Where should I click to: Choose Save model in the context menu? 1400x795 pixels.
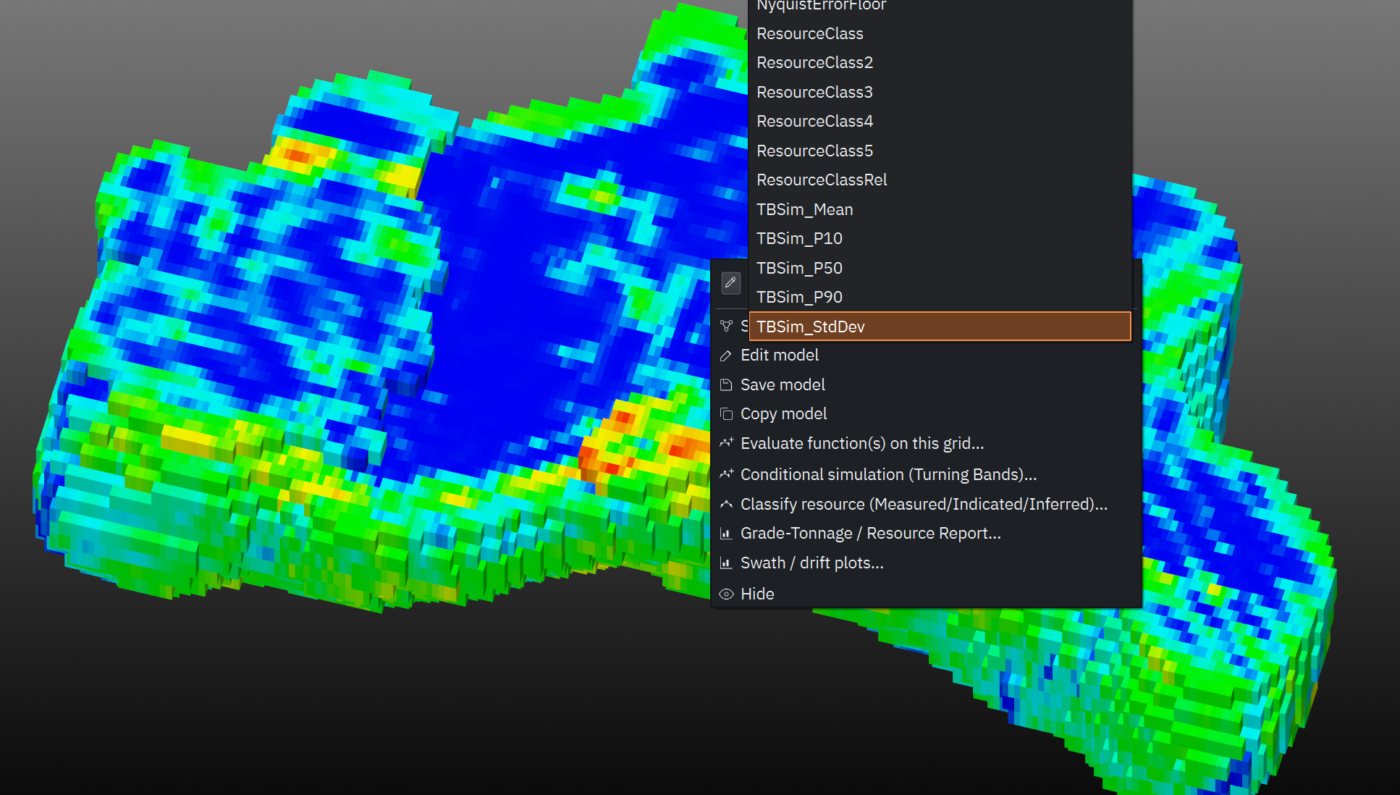point(926,385)
